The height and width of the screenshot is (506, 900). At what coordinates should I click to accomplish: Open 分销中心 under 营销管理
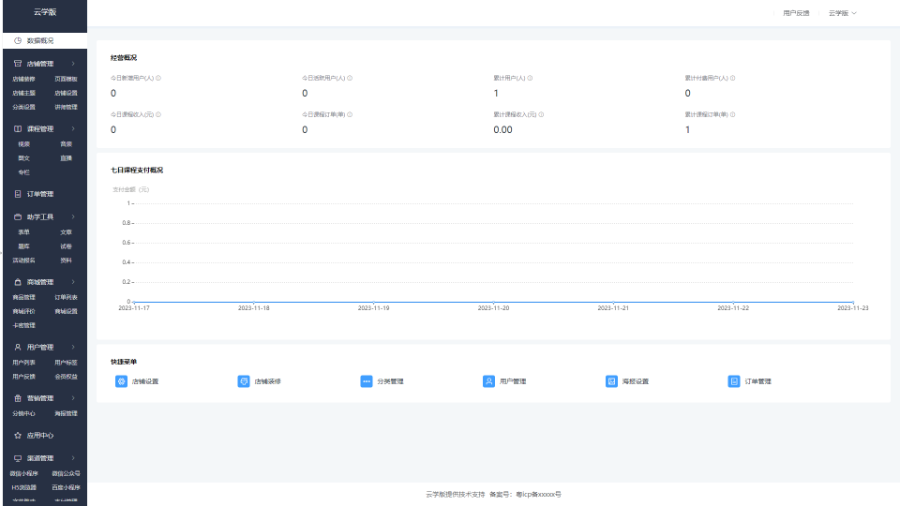coord(24,414)
